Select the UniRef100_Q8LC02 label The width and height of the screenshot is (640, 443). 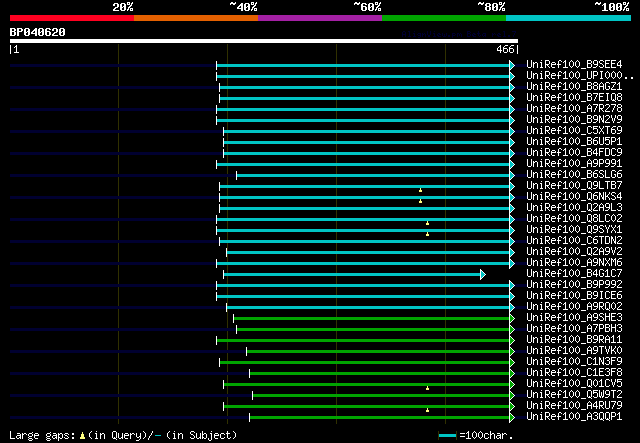[x=574, y=219]
